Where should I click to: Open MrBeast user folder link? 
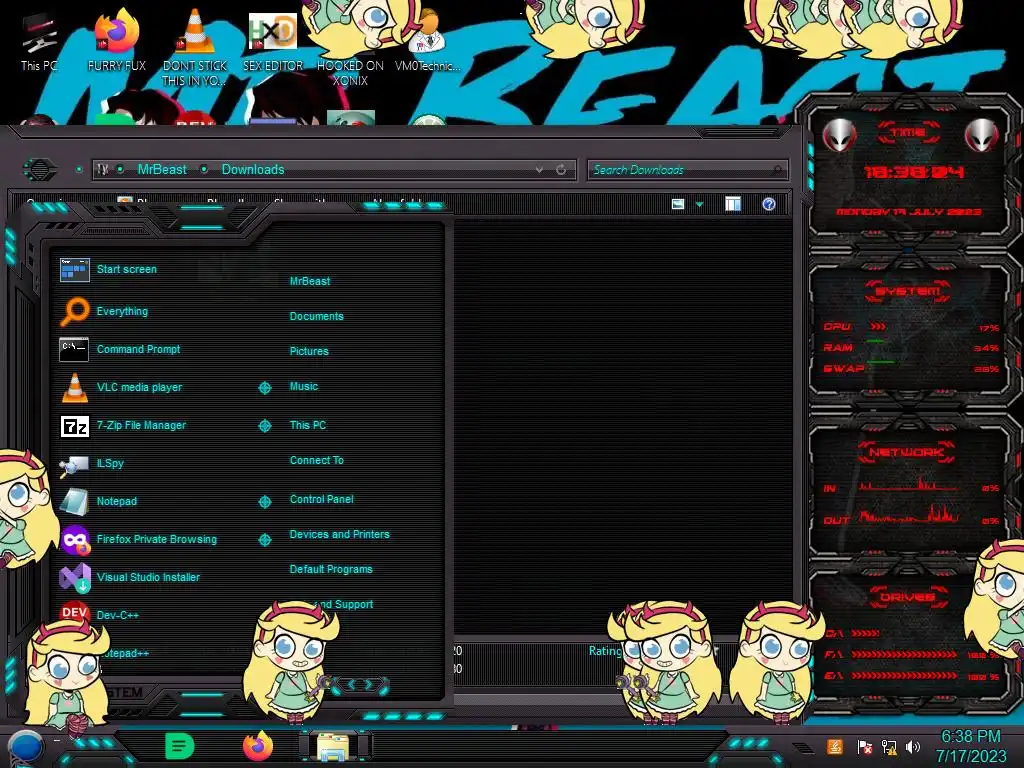[x=310, y=281]
